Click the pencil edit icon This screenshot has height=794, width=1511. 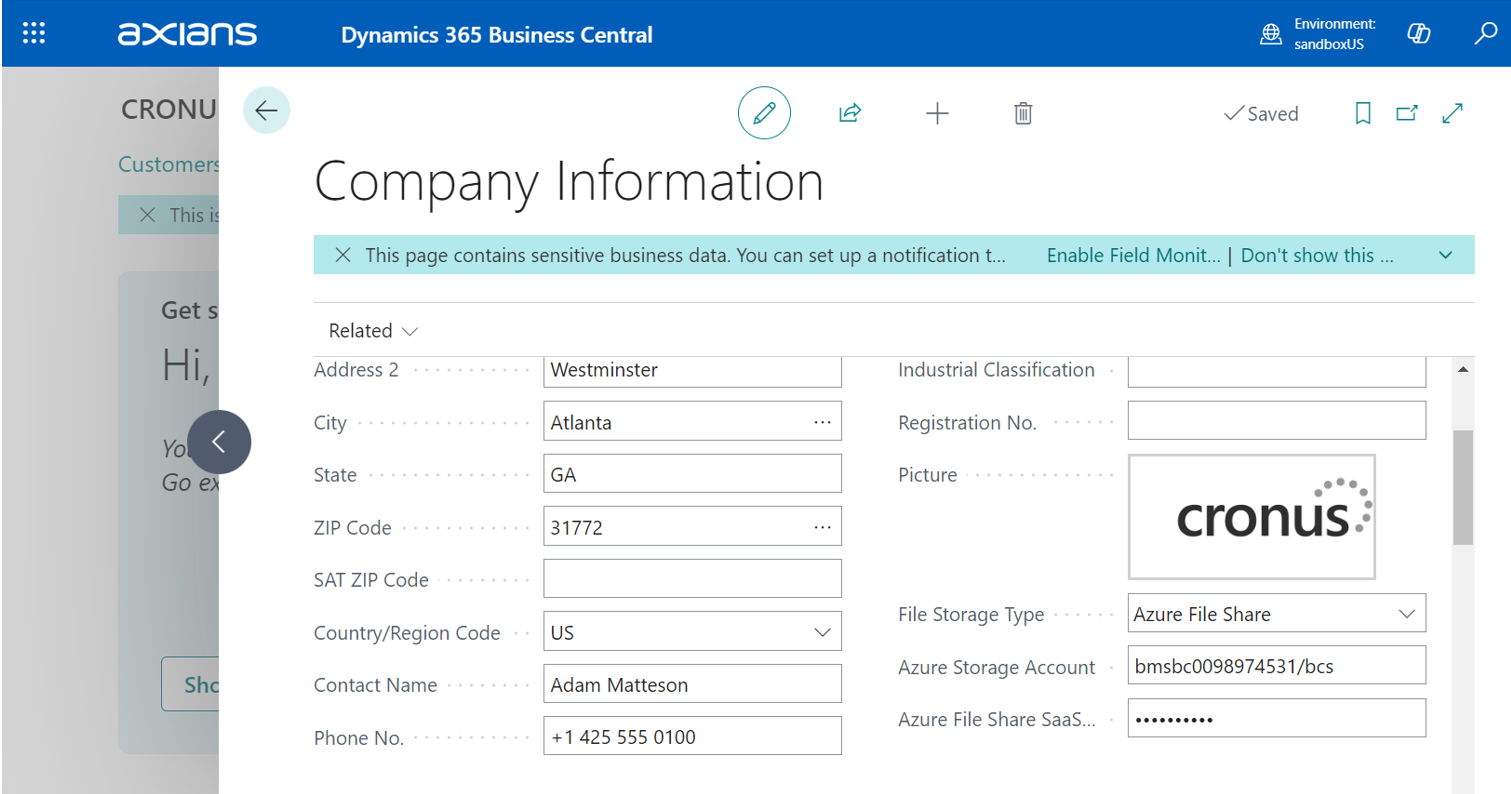[x=764, y=113]
